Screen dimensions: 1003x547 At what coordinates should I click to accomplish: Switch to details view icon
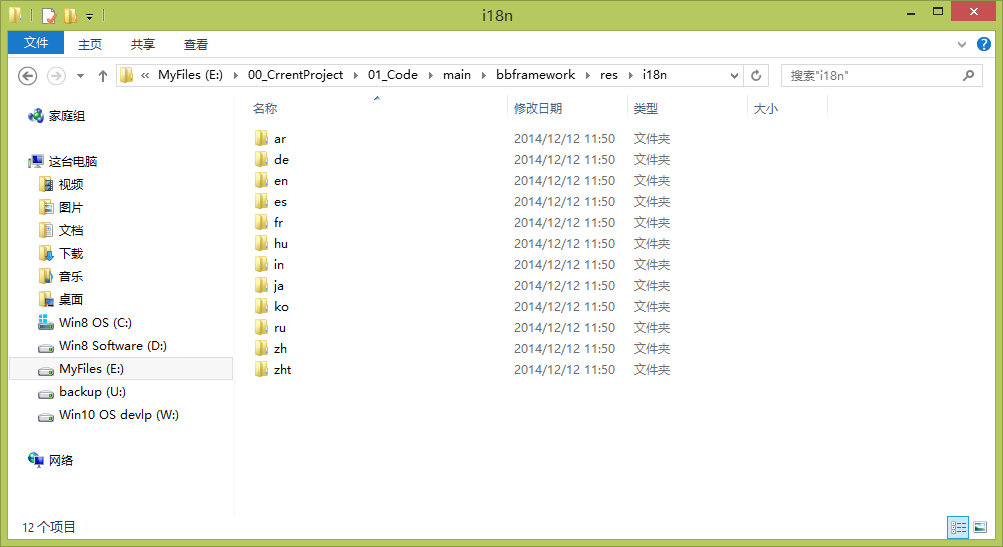click(x=958, y=527)
